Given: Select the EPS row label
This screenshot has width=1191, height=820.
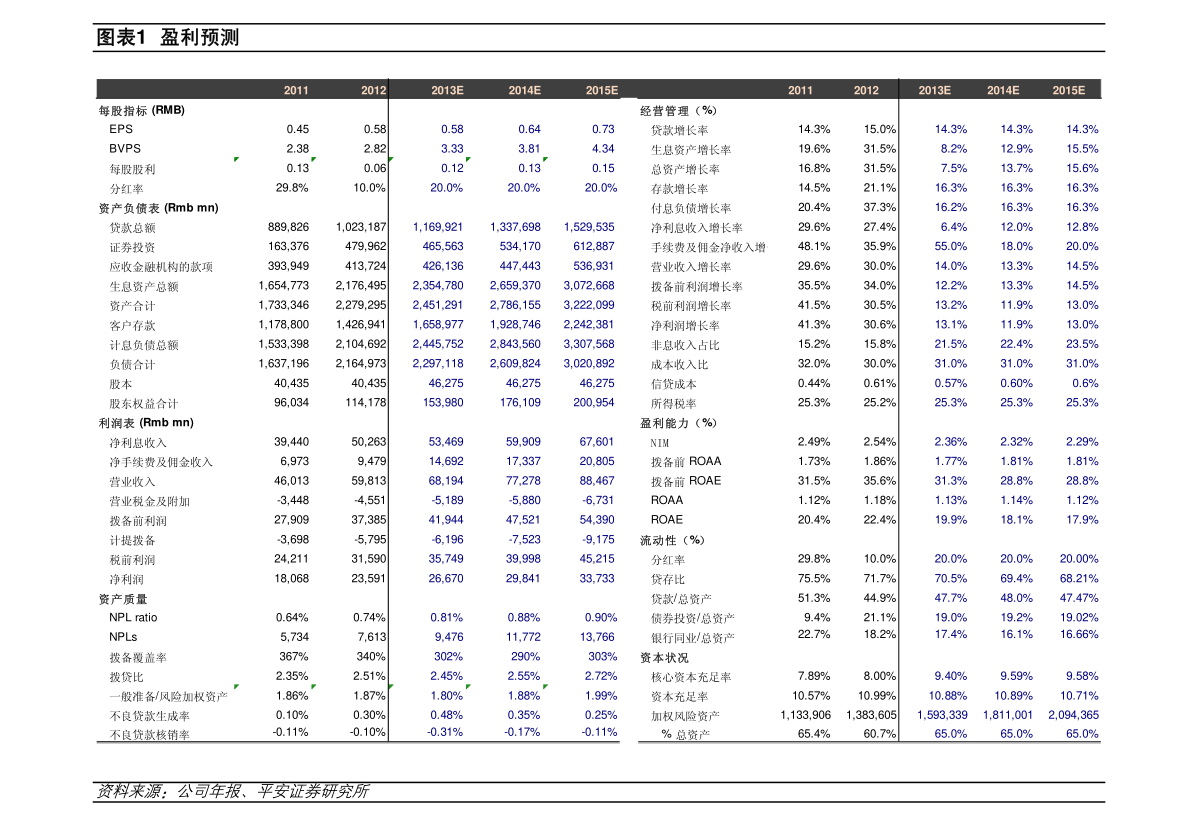Looking at the screenshot, I should (121, 129).
